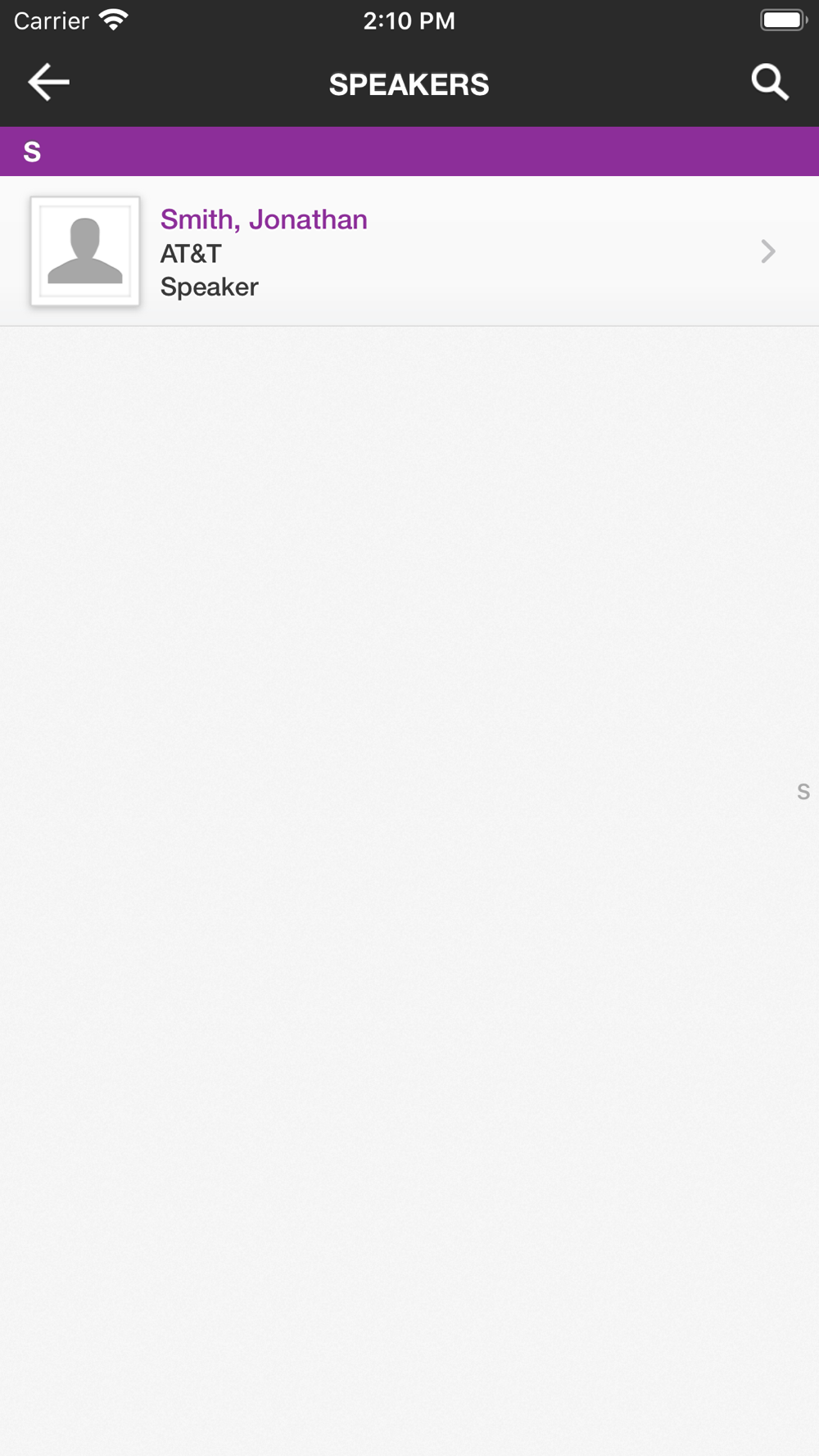Select the letter S in purple bar

32,152
